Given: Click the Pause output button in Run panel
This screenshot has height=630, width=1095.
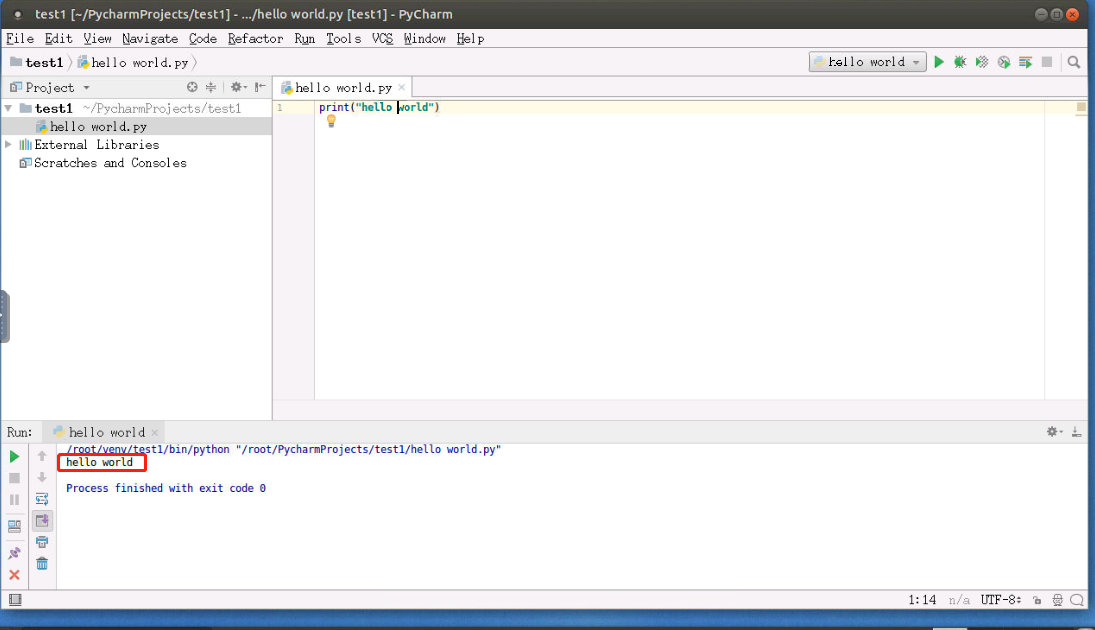Looking at the screenshot, I should pyautogui.click(x=14, y=500).
